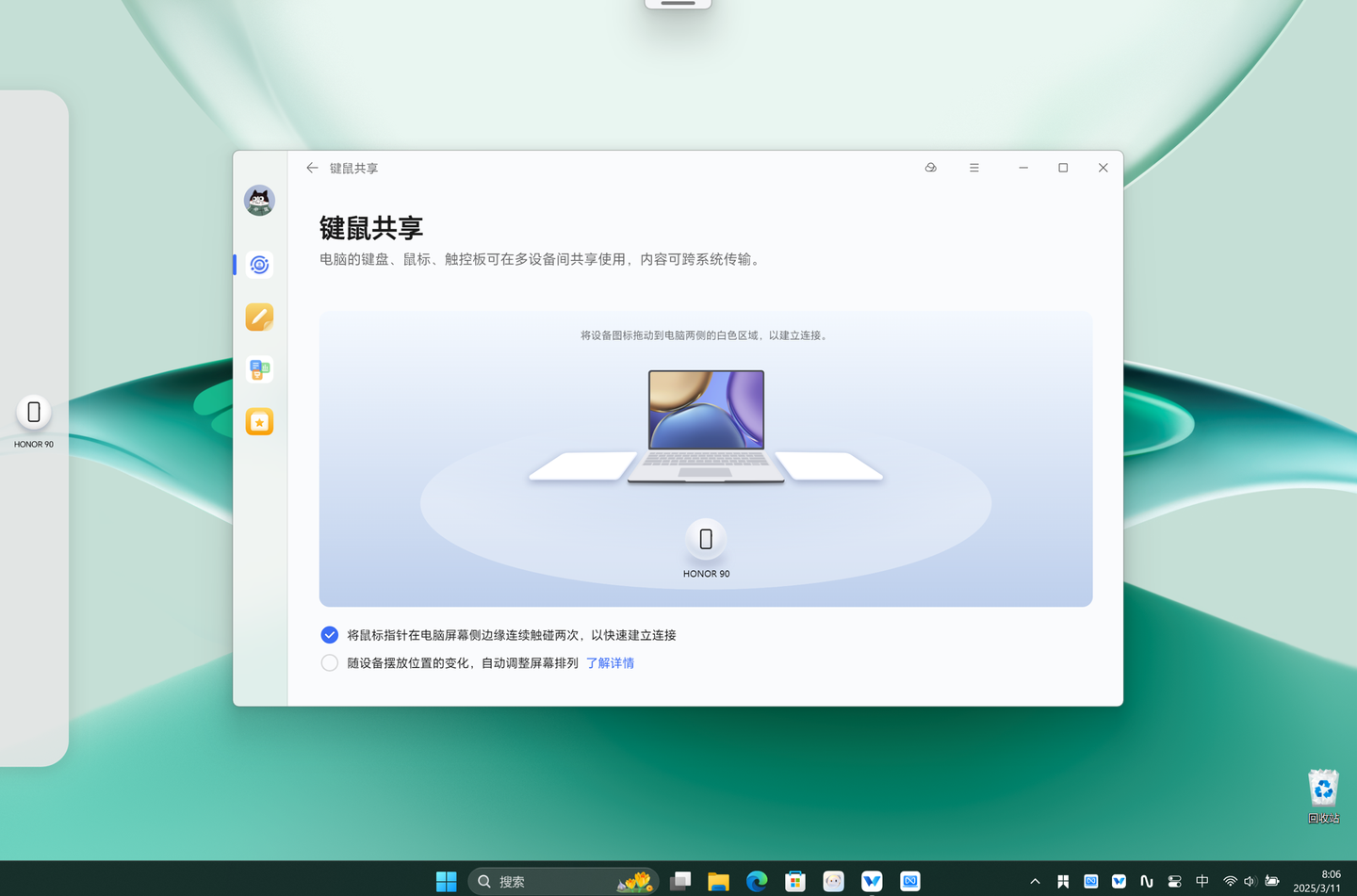Click the N-shaped tray icon
The height and width of the screenshot is (896, 1357).
point(1147,882)
